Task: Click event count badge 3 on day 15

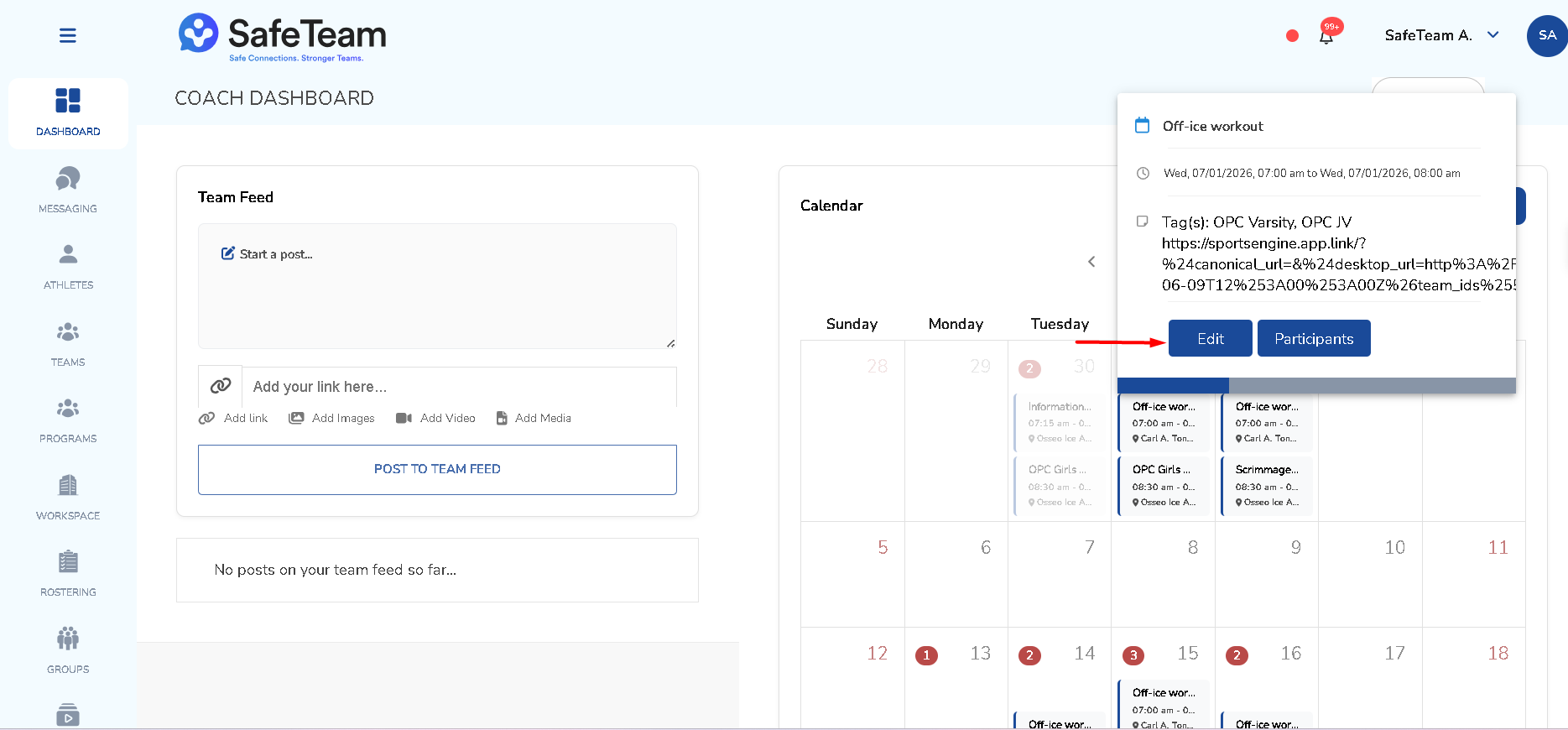Action: (x=1133, y=655)
